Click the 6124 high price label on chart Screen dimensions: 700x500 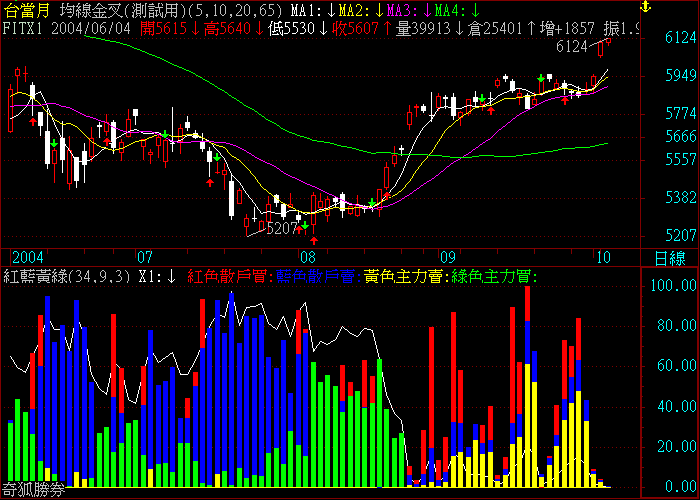pos(571,47)
